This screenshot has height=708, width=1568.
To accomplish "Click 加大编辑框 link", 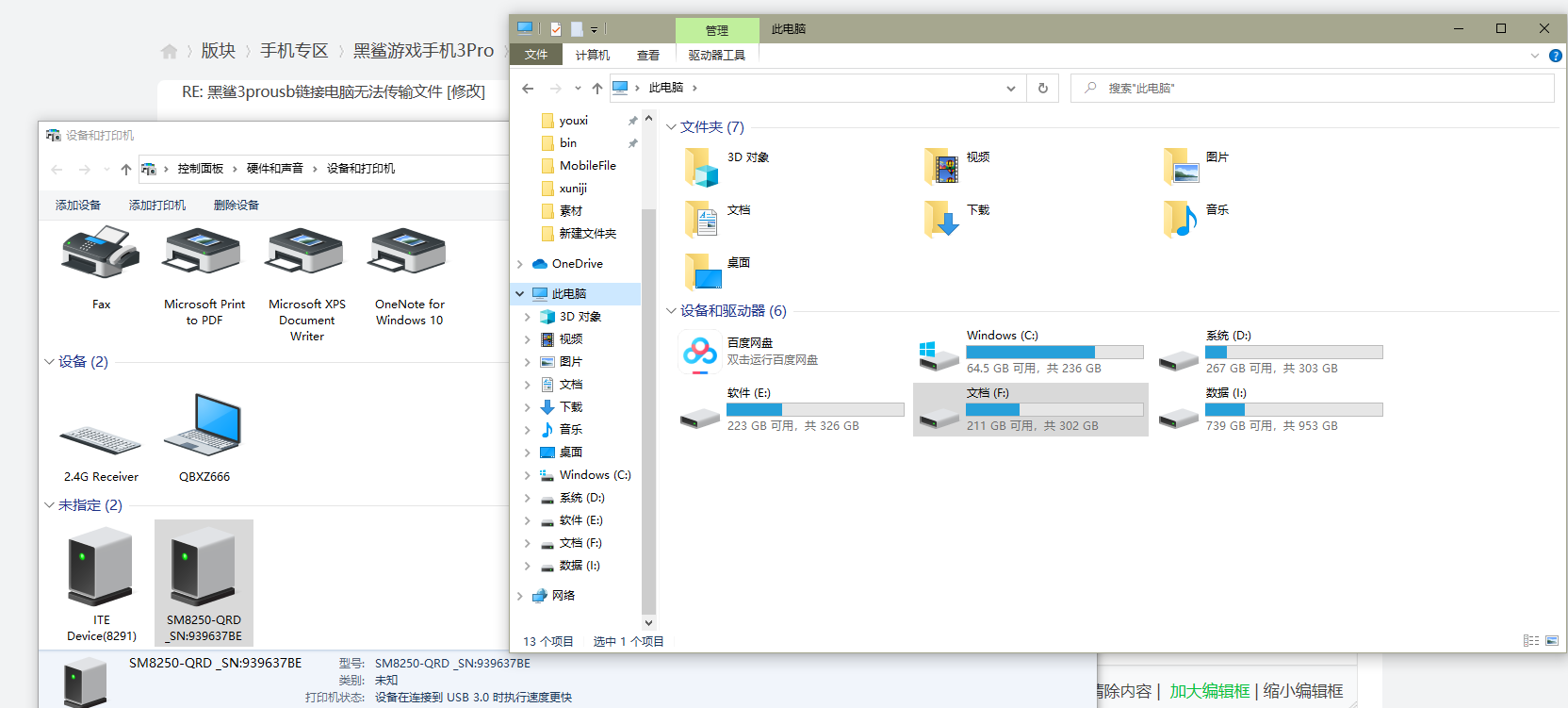I will click(1210, 691).
